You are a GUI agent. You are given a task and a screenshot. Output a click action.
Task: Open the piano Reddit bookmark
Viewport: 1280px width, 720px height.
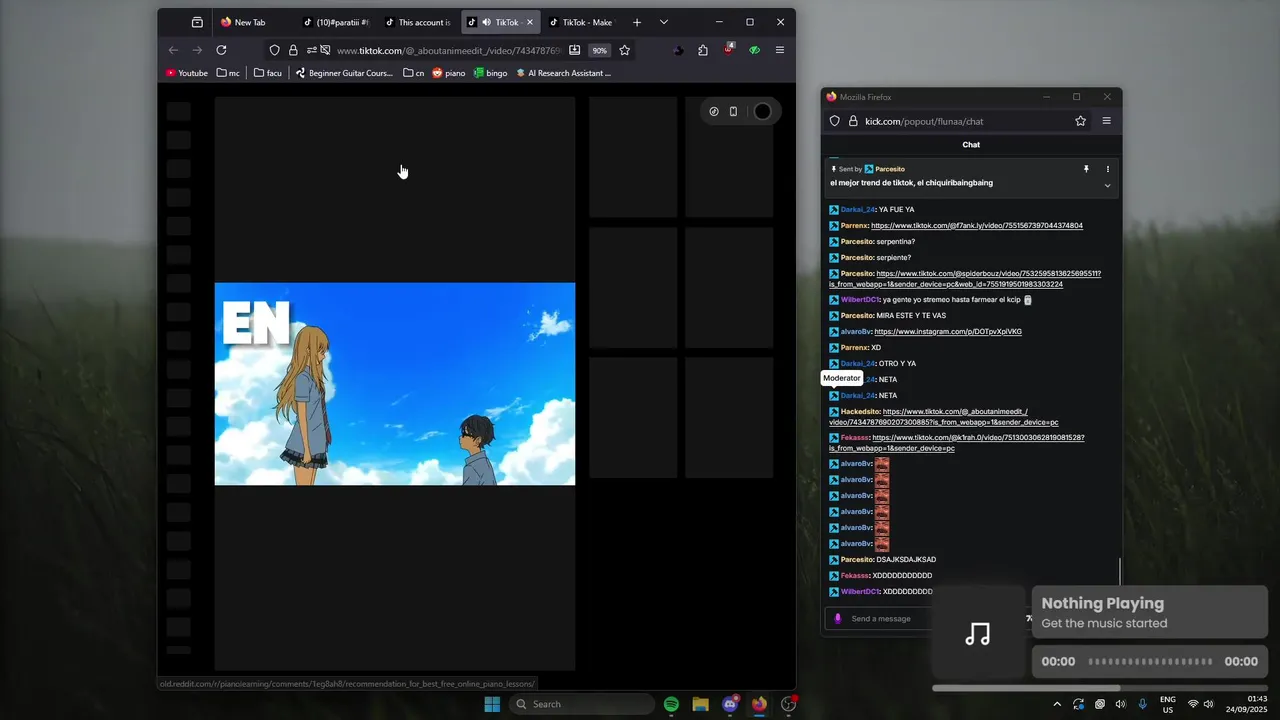[x=449, y=73]
